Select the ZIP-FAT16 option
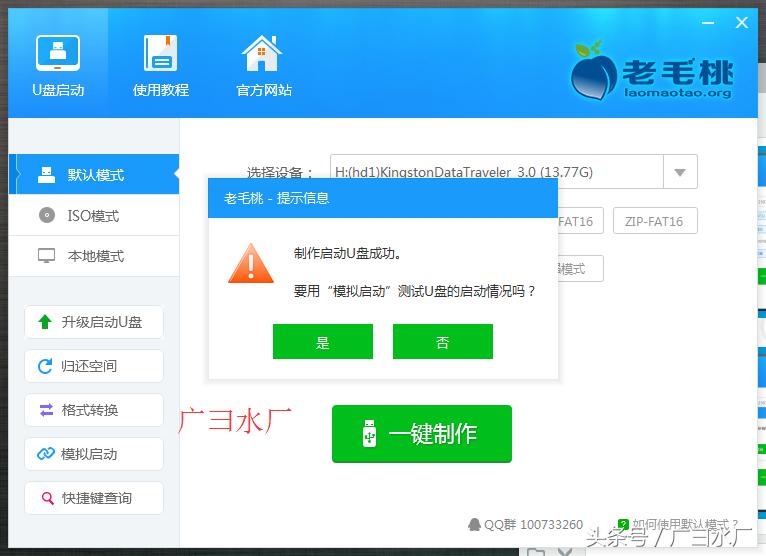The image size is (766, 556). (655, 221)
